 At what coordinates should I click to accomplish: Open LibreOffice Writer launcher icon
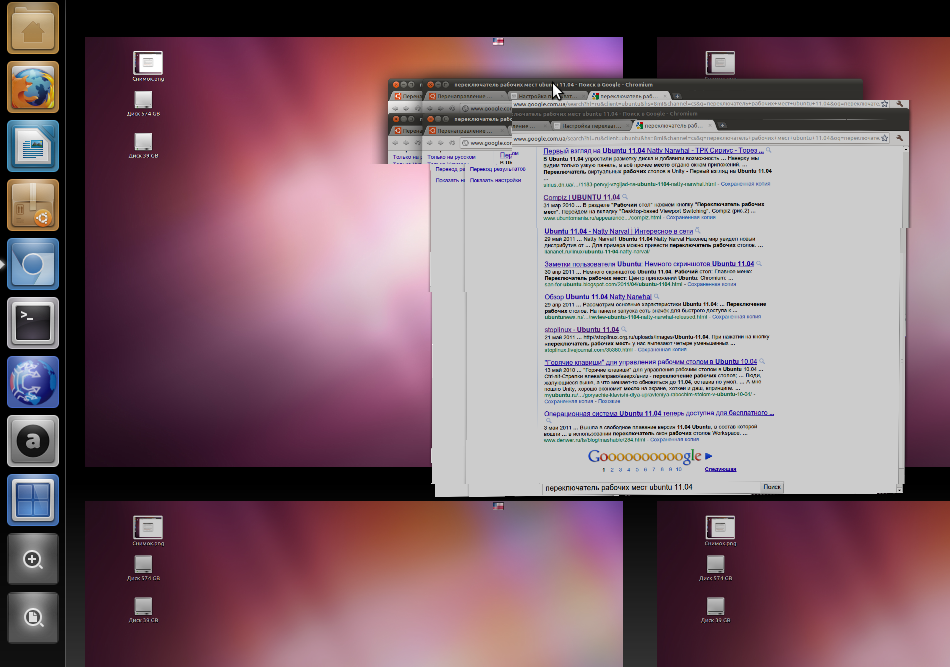34,146
